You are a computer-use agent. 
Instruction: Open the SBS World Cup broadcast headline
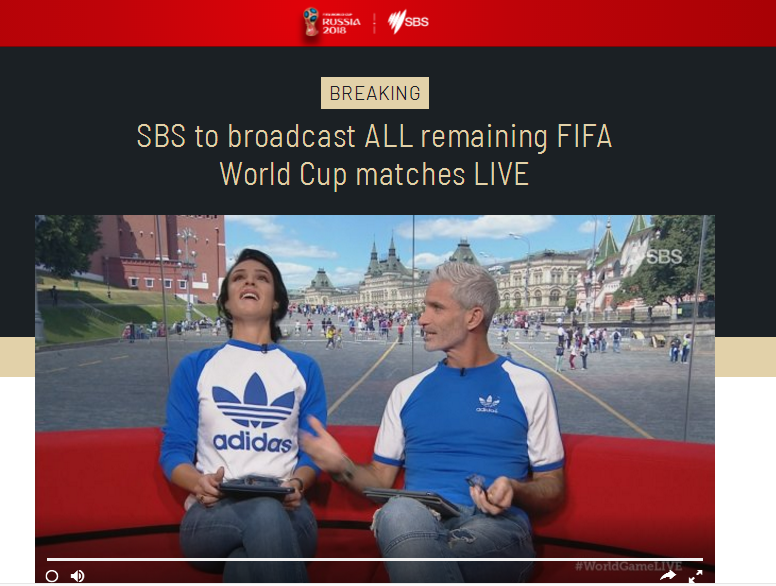(x=375, y=155)
